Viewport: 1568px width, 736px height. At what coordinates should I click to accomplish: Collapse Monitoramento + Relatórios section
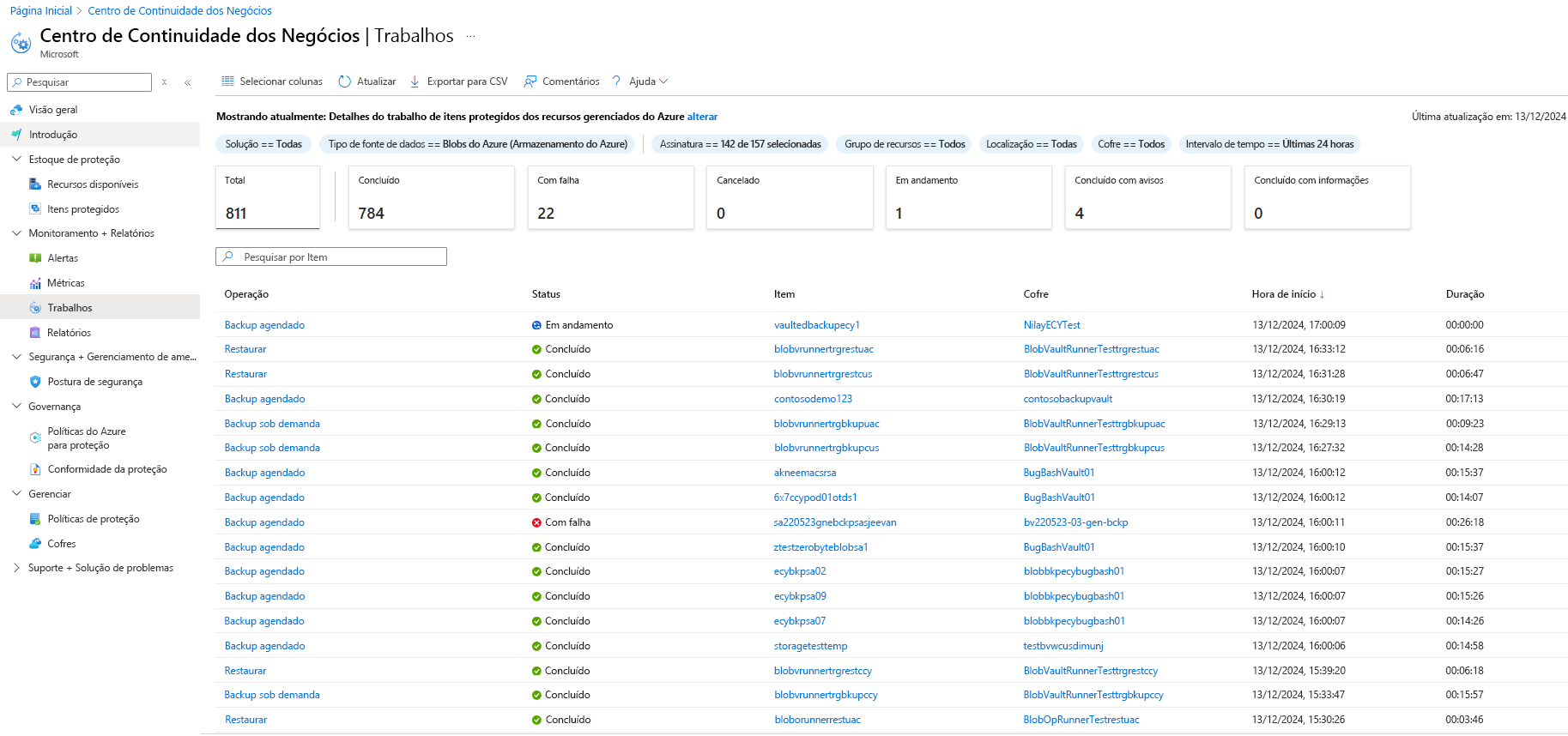16,233
